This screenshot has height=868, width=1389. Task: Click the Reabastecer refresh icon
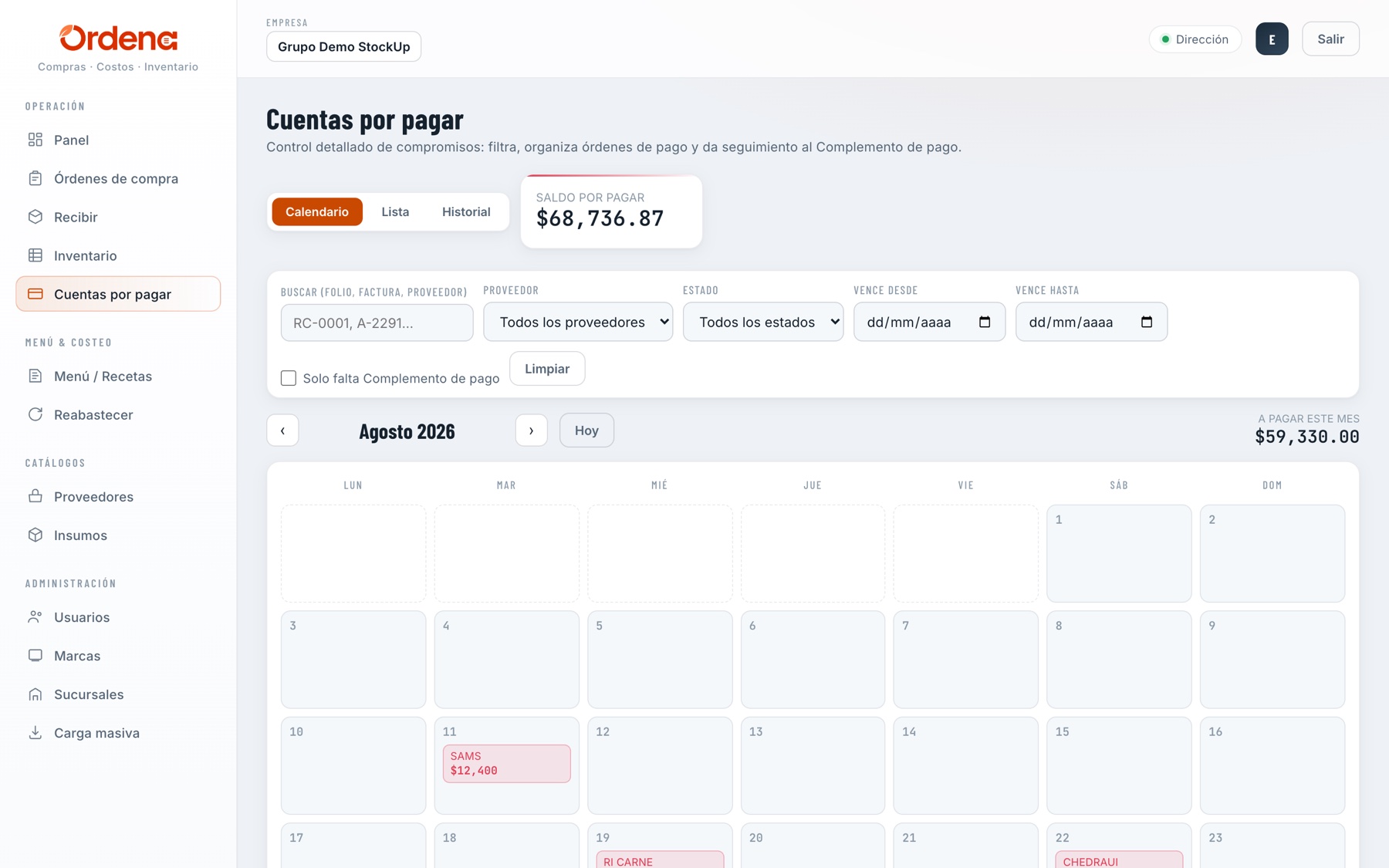click(35, 414)
